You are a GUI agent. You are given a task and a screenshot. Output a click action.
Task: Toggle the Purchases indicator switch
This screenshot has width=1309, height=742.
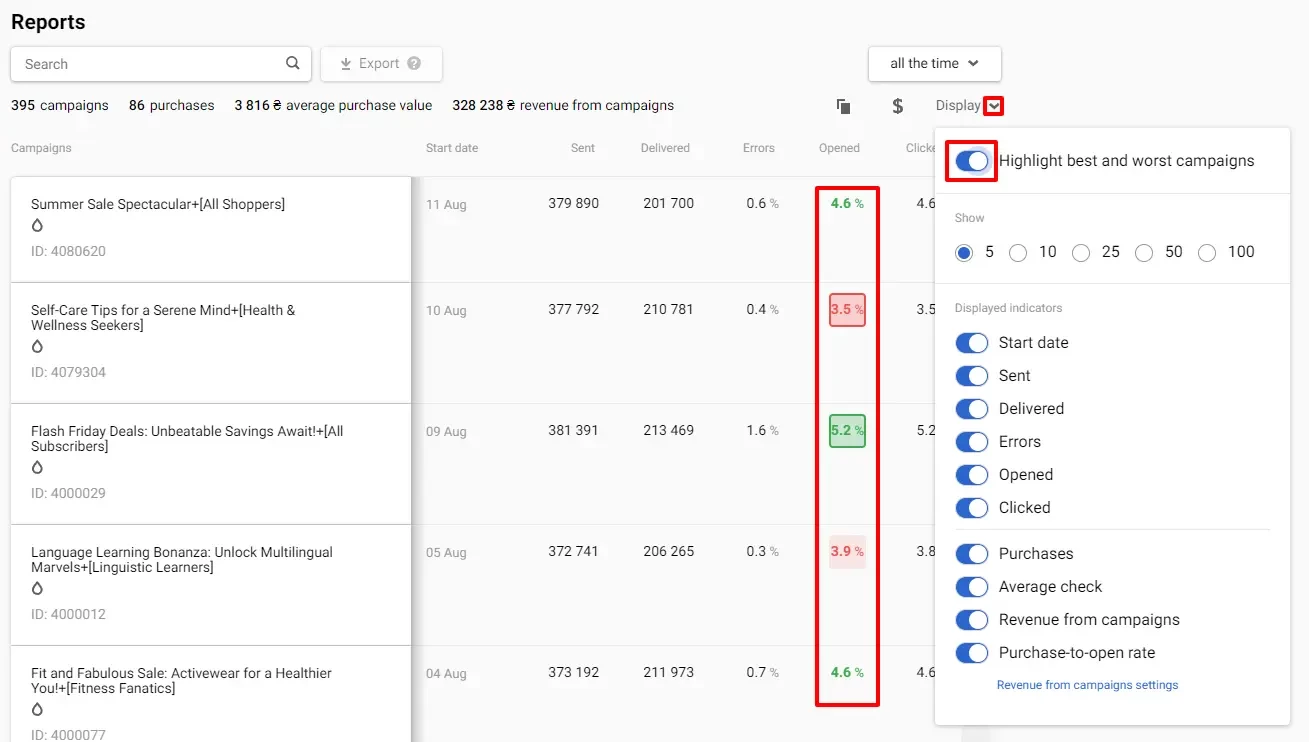tap(971, 554)
